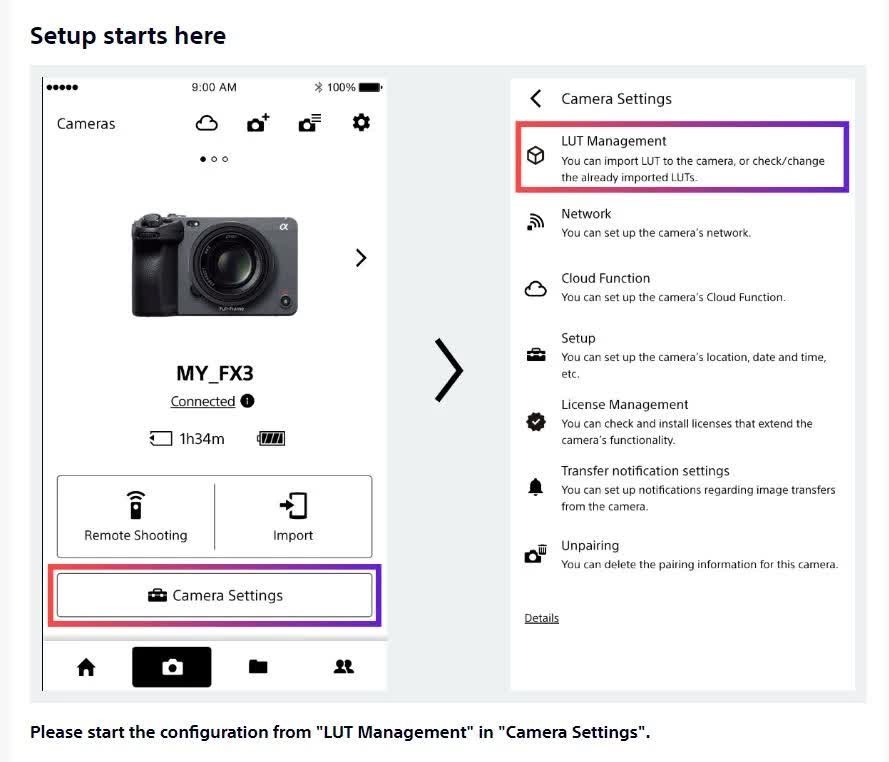Viewport: 889px width, 762px height.
Task: Open app settings gear icon
Action: coord(361,122)
